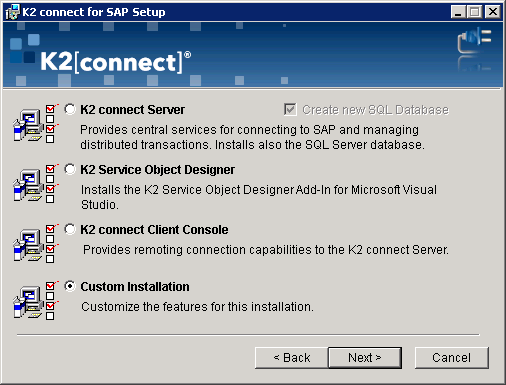
Task: Click the blue squares emblem beside K2 logo
Action: [x=25, y=49]
